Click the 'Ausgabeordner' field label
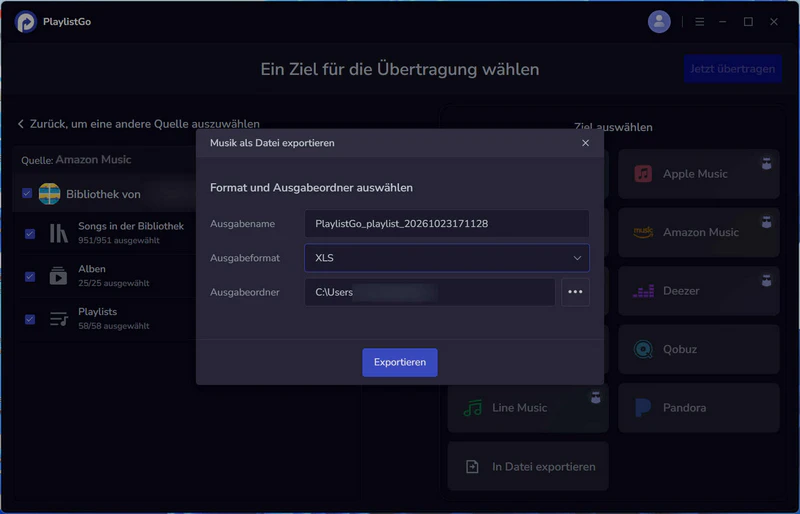This screenshot has width=800, height=514. pyautogui.click(x=245, y=292)
